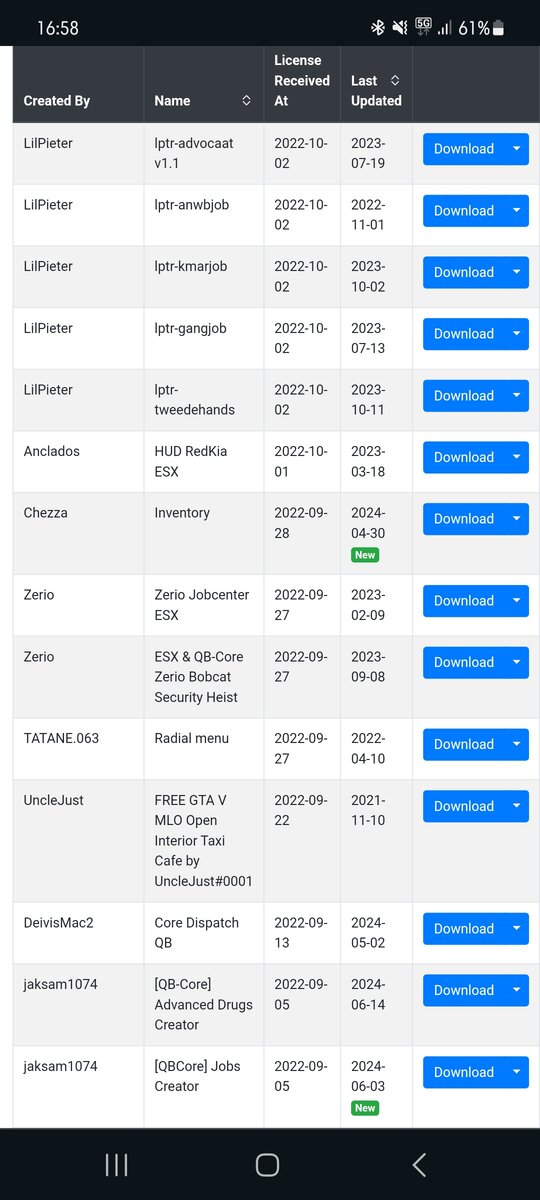
Task: Open dropdown arrow for Core Dispatch QB
Action: [517, 929]
